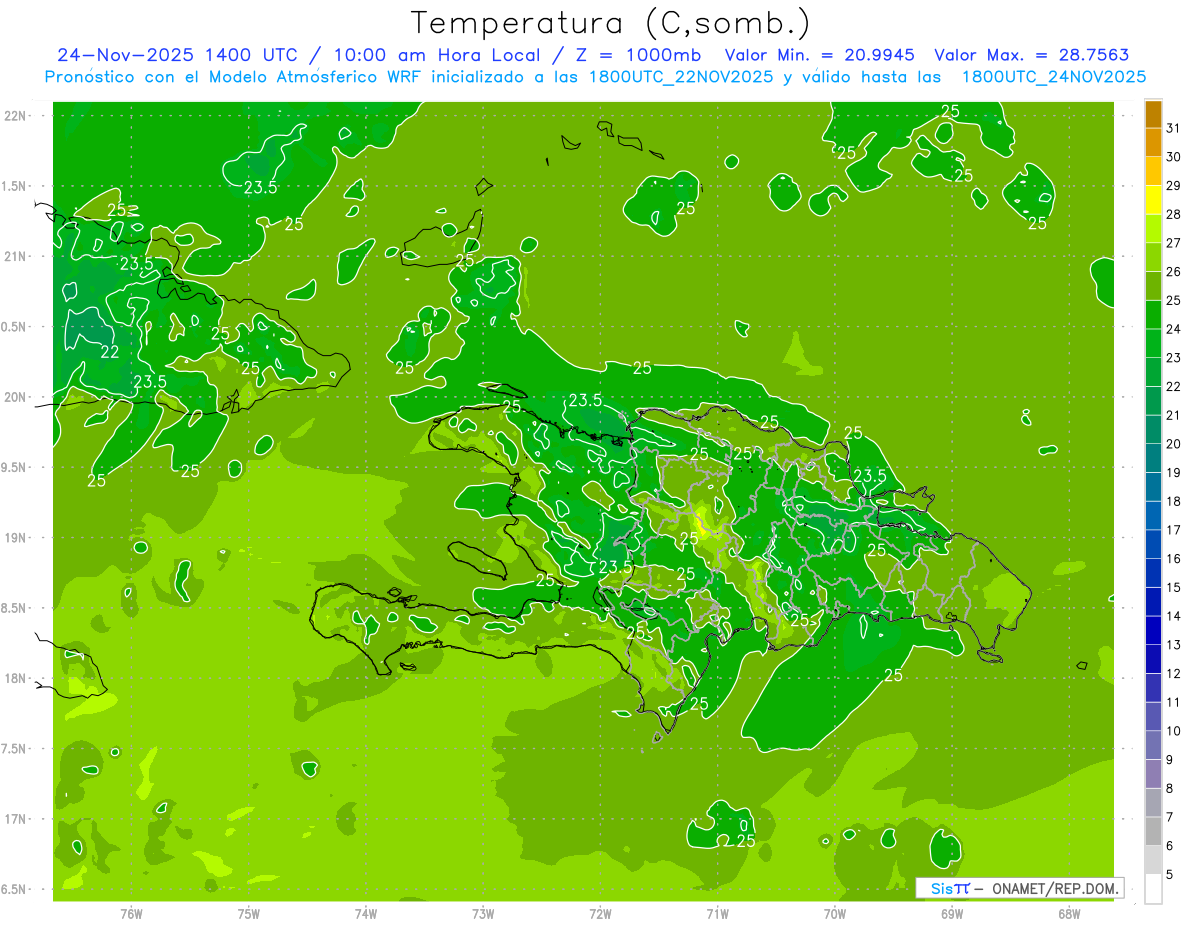Click the "17N" latitude axis label
This screenshot has height=927, width=1200.
pyautogui.click(x=14, y=819)
